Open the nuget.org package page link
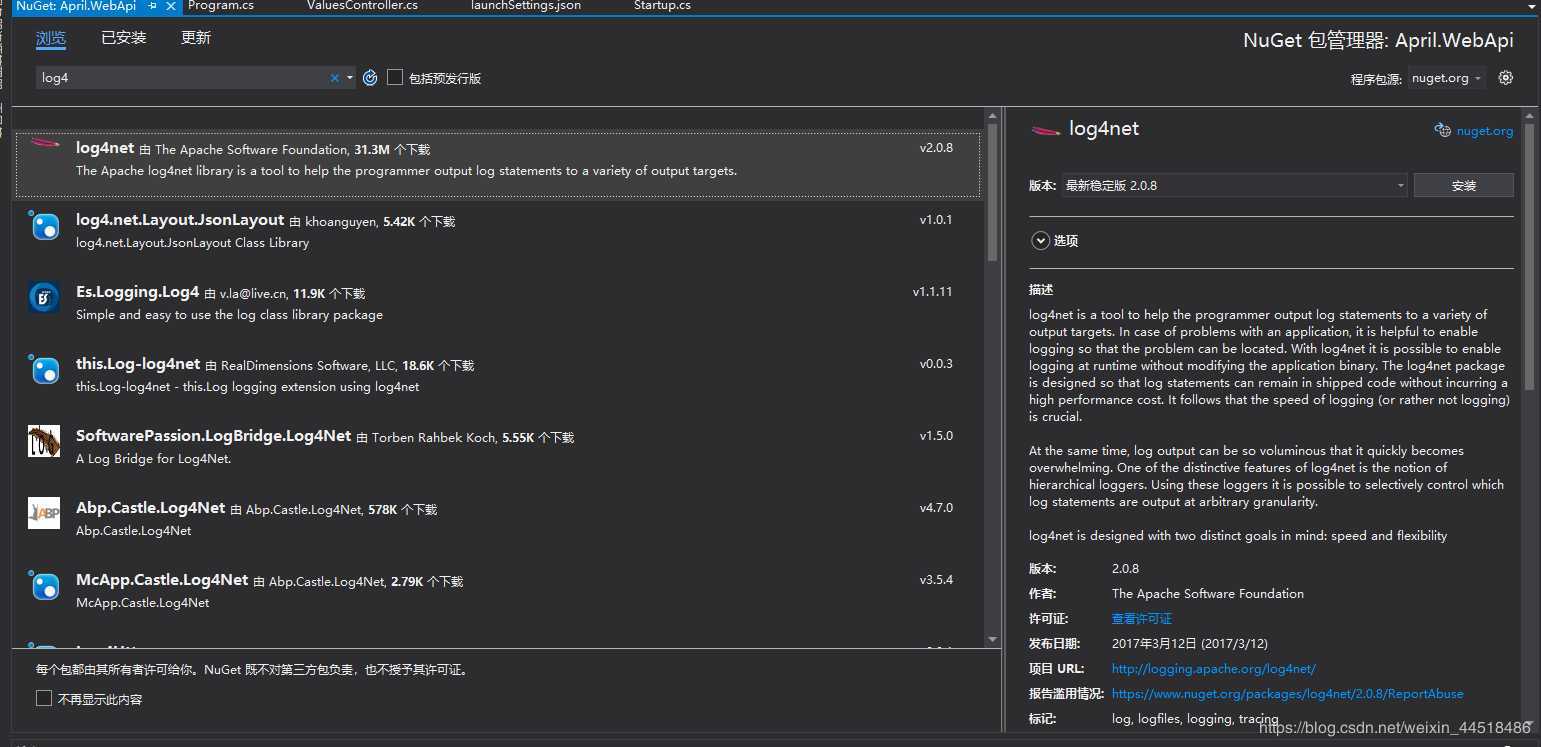The height and width of the screenshot is (747, 1541). [x=1484, y=131]
